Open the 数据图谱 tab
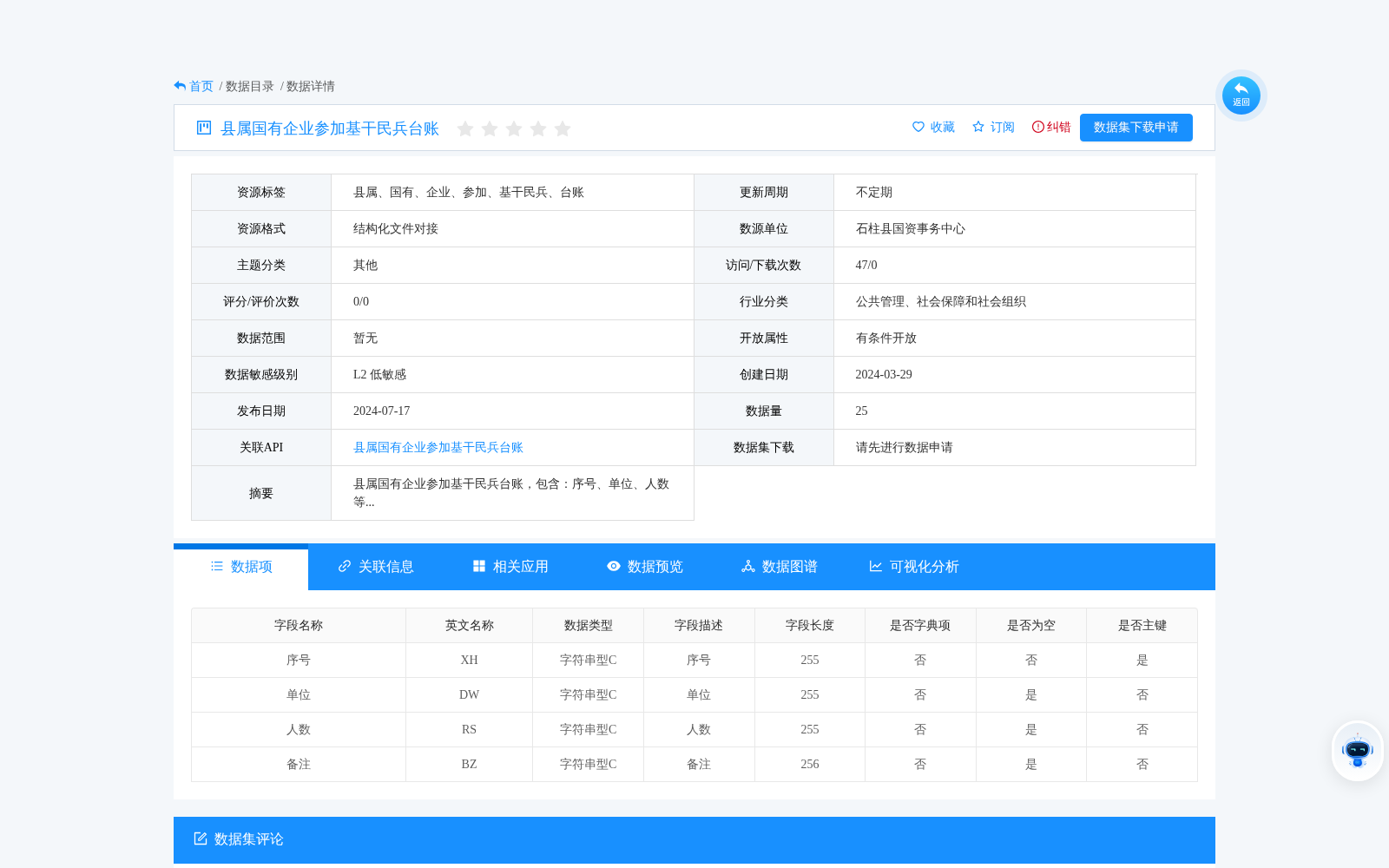The image size is (1389, 868). tap(780, 567)
